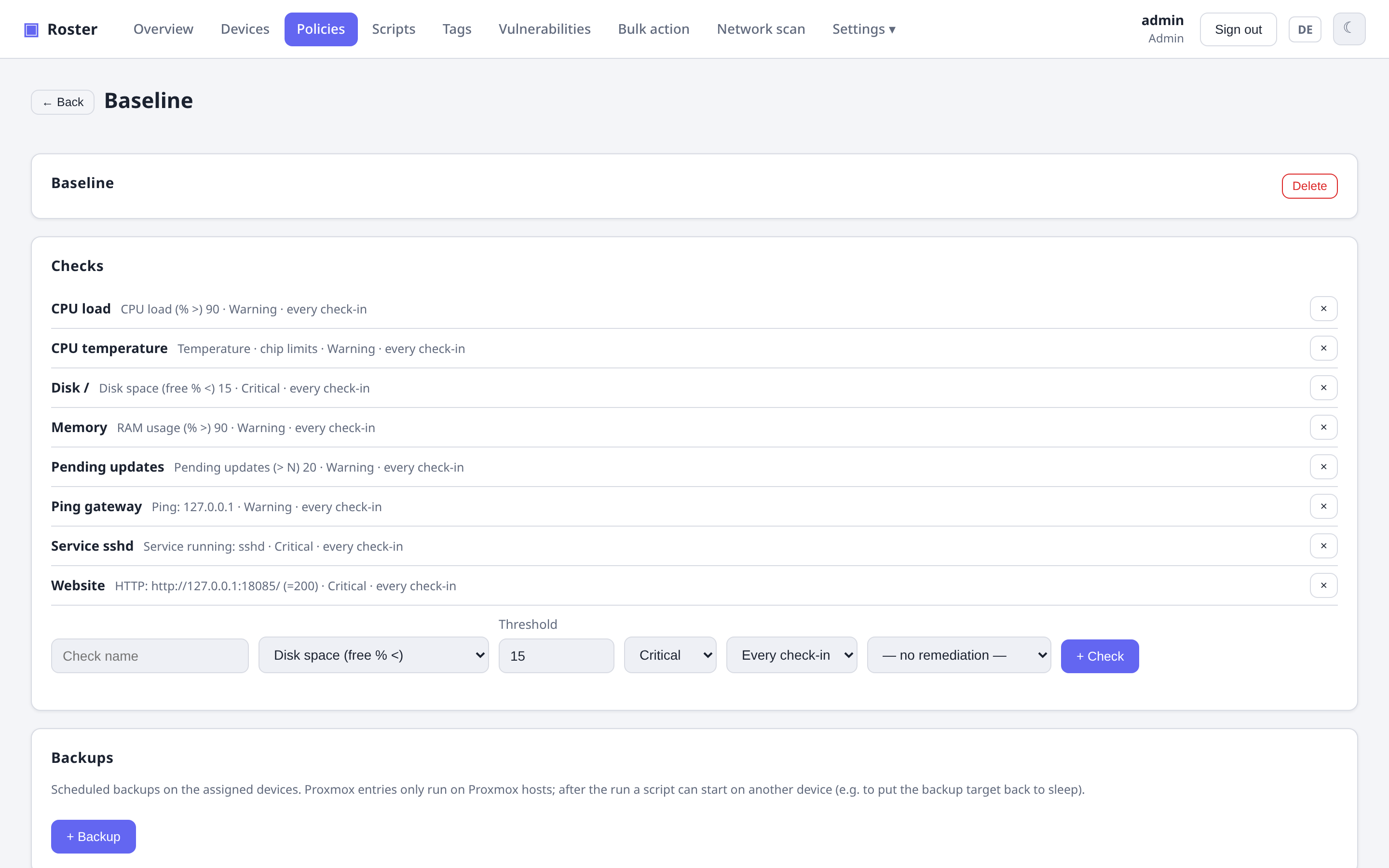Viewport: 1389px width, 868px height.
Task: Click the Back button
Action: [63, 102]
